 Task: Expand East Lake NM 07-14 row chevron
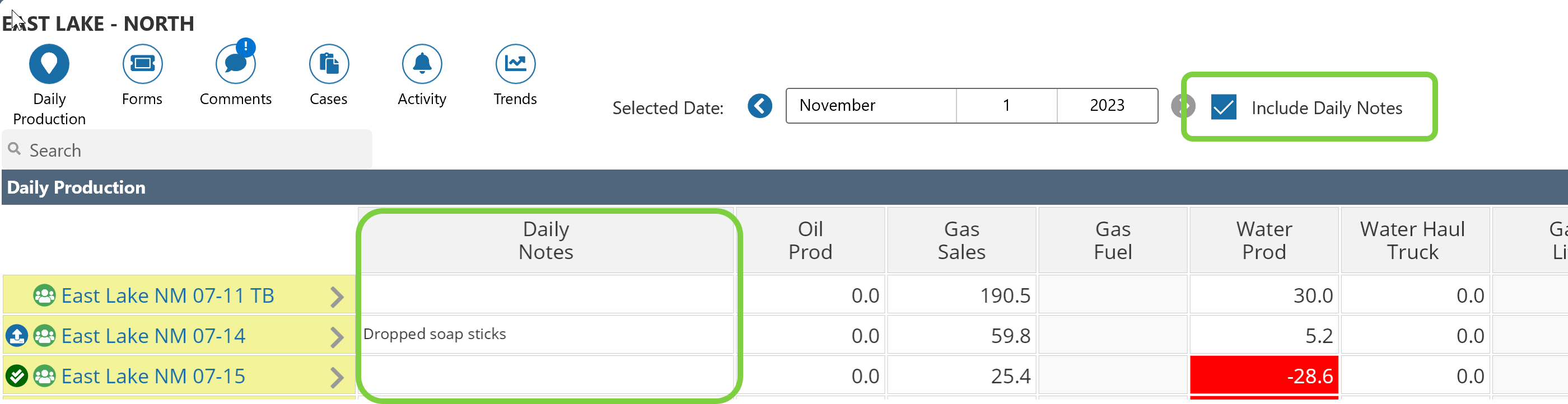pyautogui.click(x=337, y=336)
